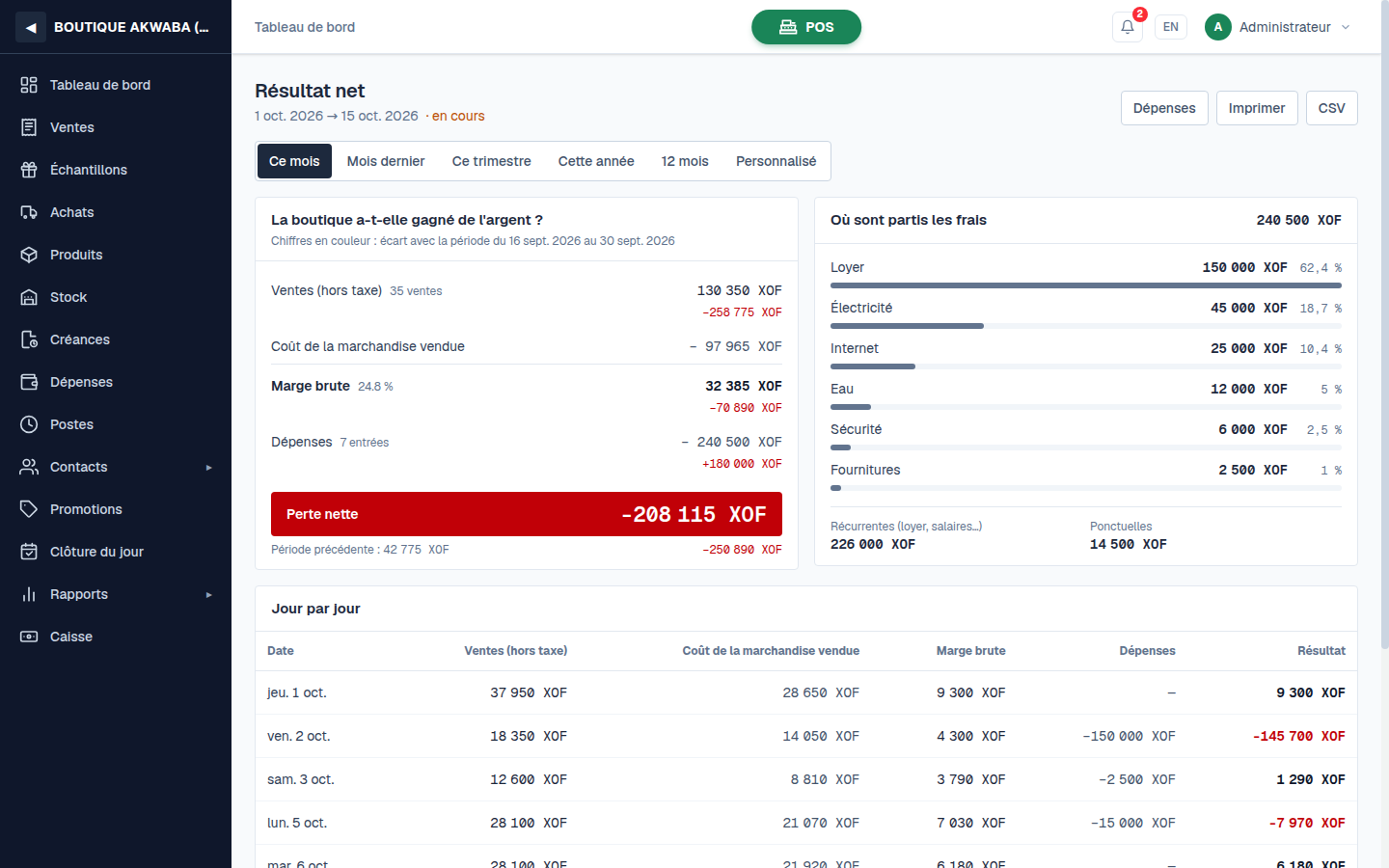Open Tableau de bord dashboard icon
1389x868 pixels.
pyautogui.click(x=29, y=85)
